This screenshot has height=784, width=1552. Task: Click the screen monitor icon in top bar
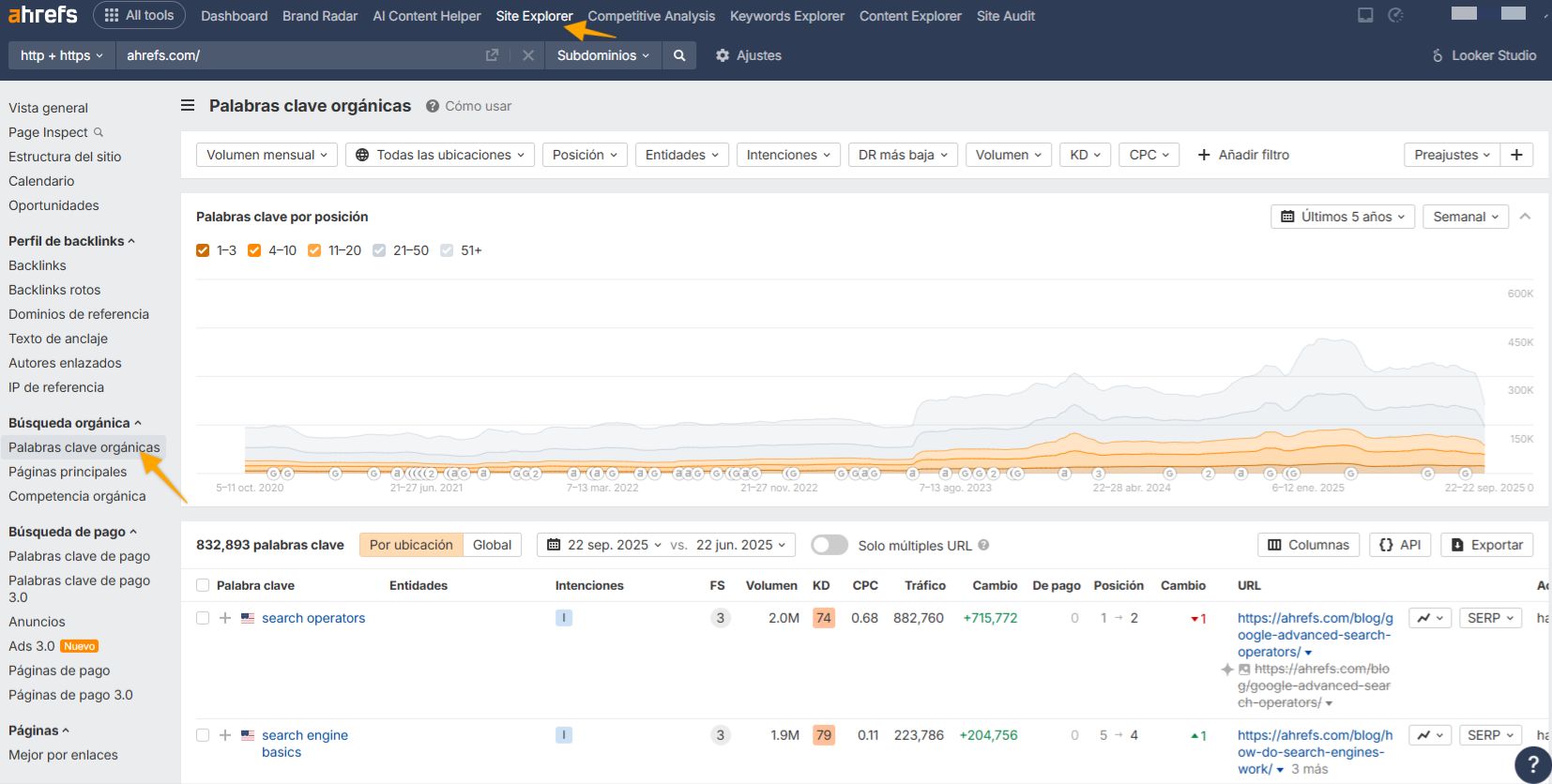(x=1365, y=15)
